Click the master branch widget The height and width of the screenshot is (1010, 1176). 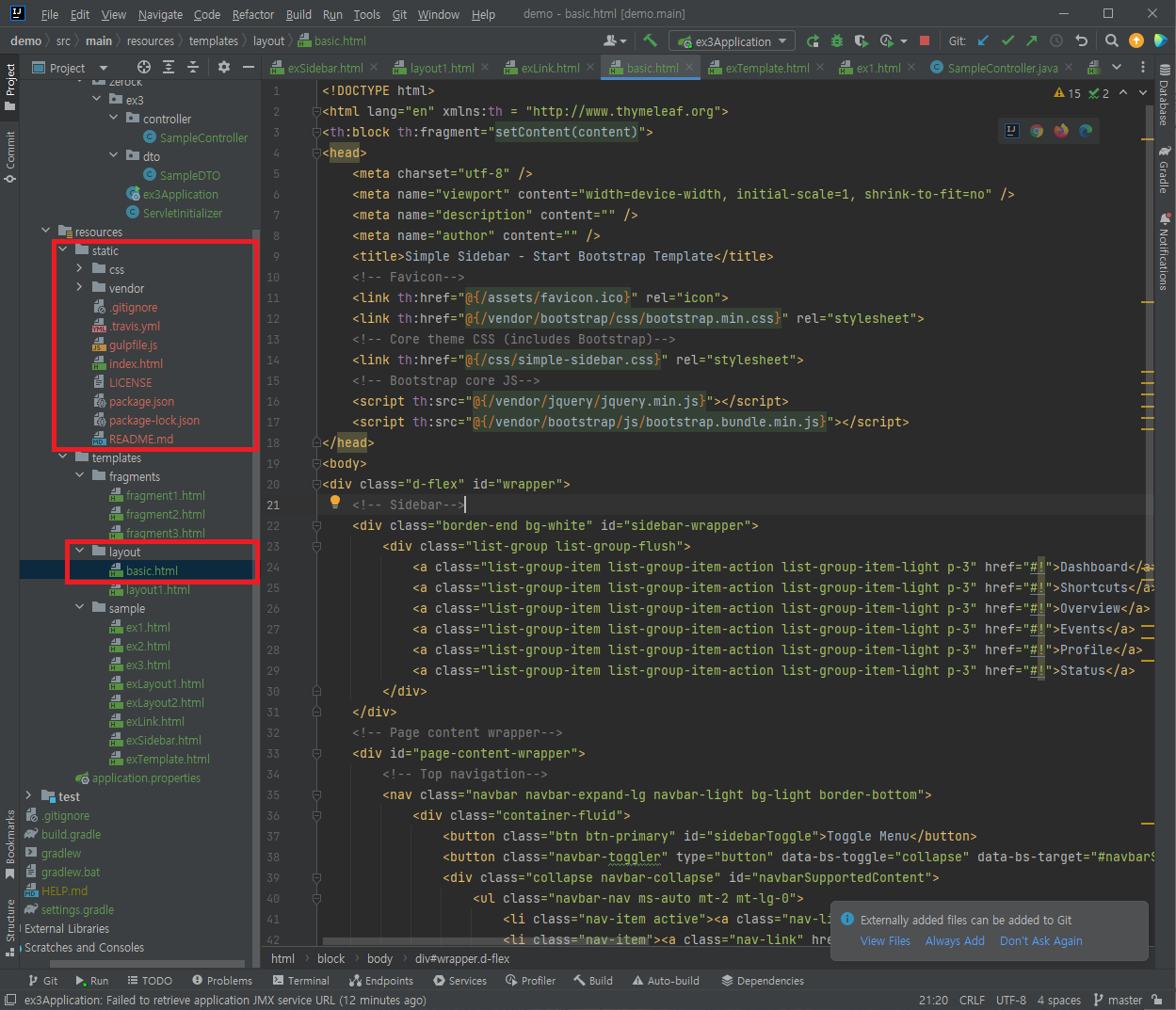click(x=1118, y=1000)
